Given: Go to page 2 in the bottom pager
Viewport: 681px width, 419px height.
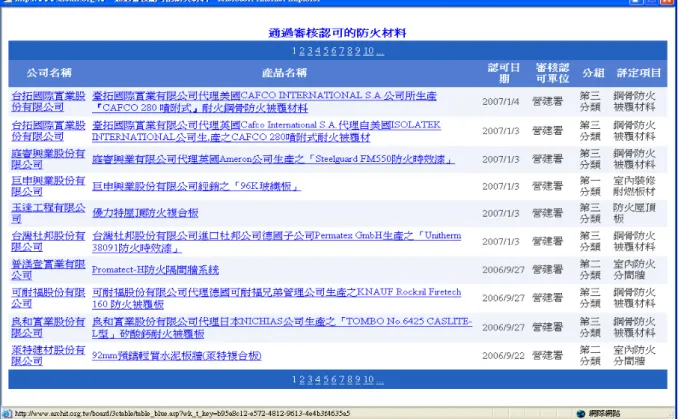Looking at the screenshot, I should tap(302, 379).
